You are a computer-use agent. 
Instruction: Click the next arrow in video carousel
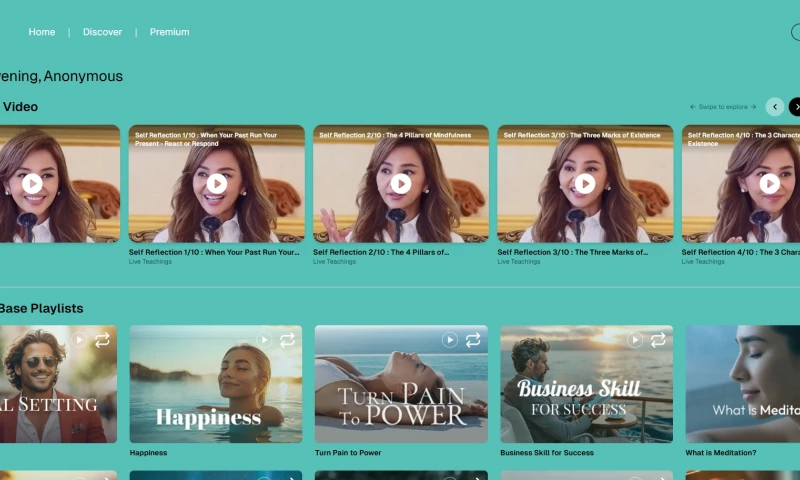point(795,107)
